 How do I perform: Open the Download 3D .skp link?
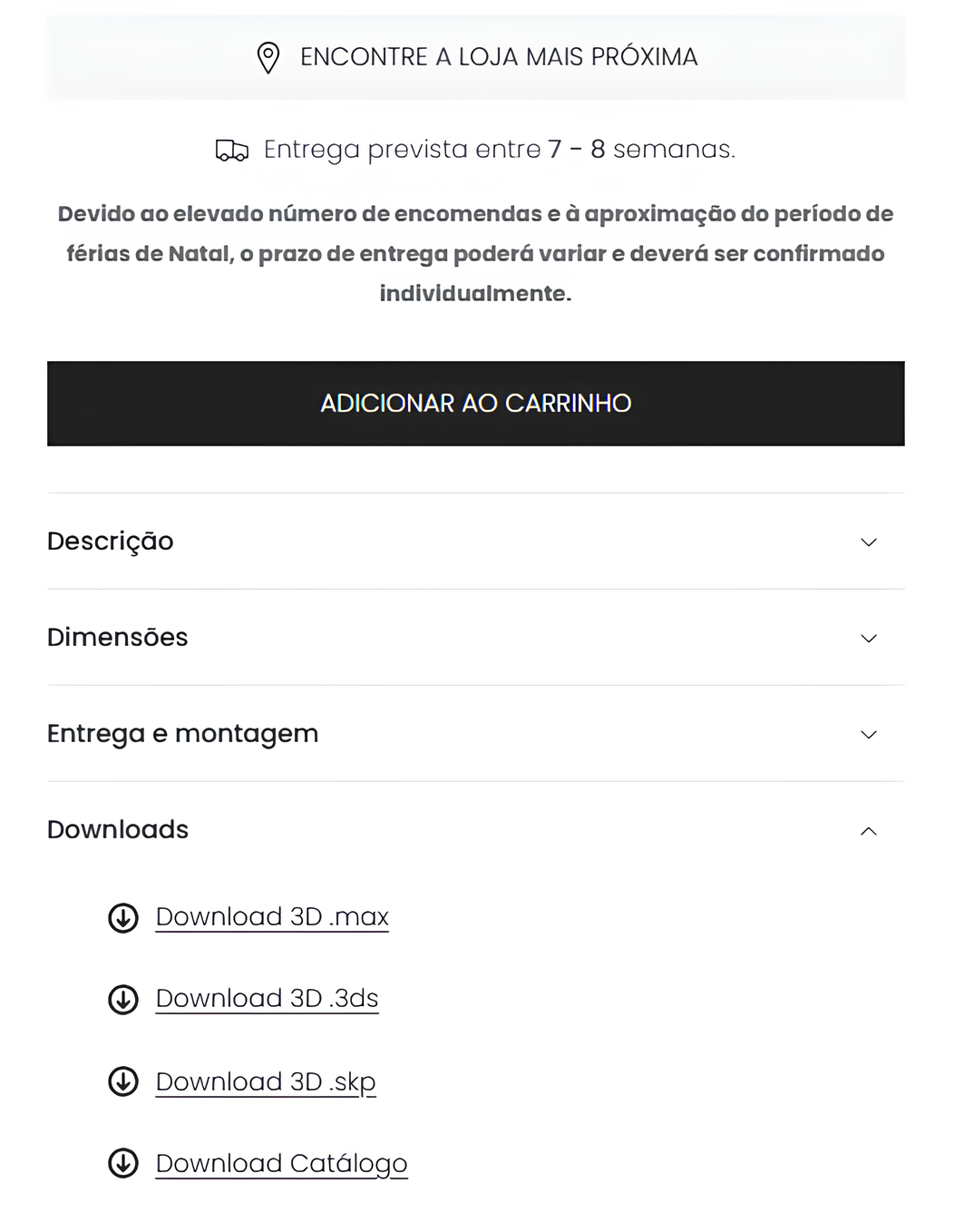[266, 1082]
